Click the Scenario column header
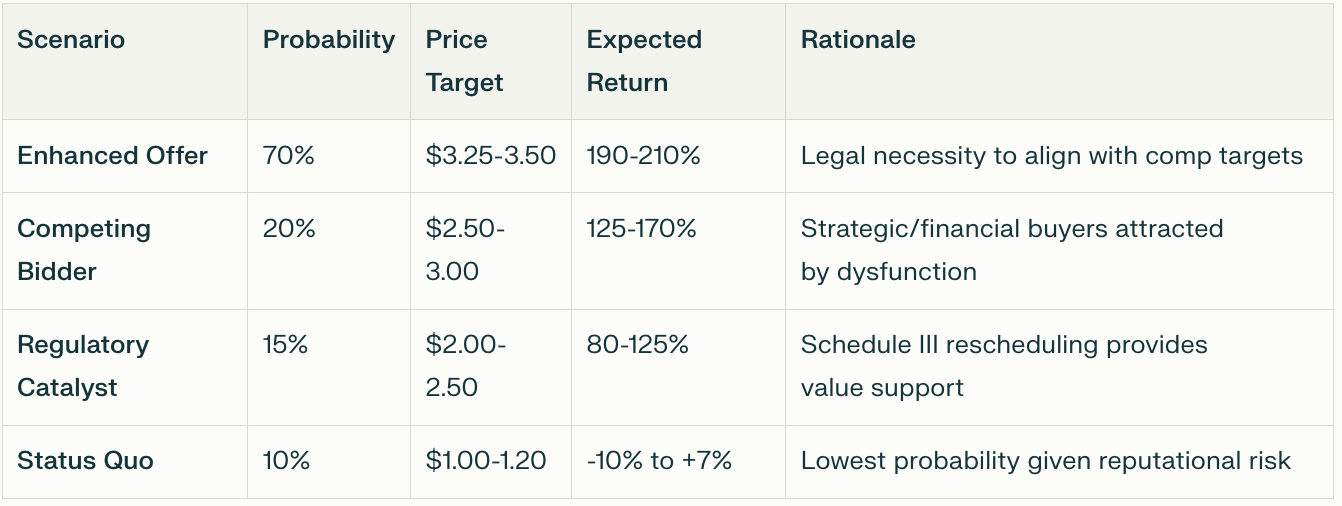The image size is (1342, 506). point(71,40)
